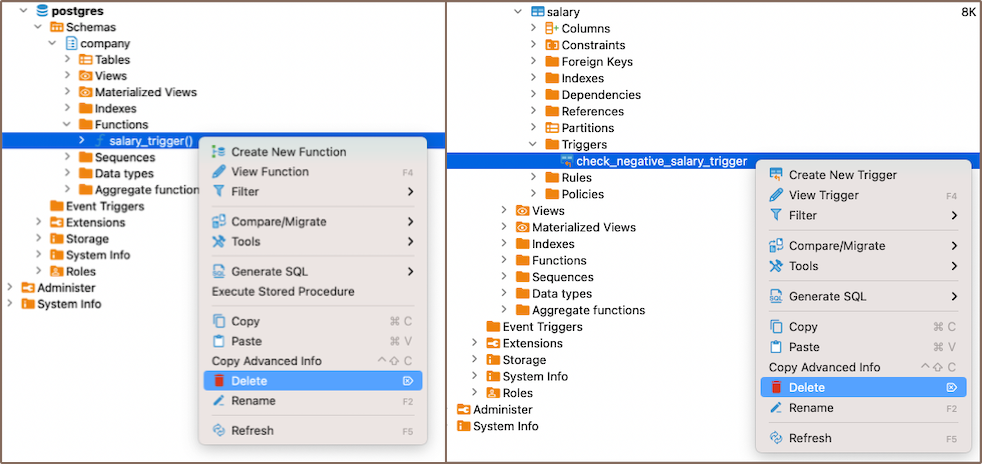Expand the Tables folder under company
Image resolution: width=982 pixels, height=464 pixels.
click(x=67, y=60)
